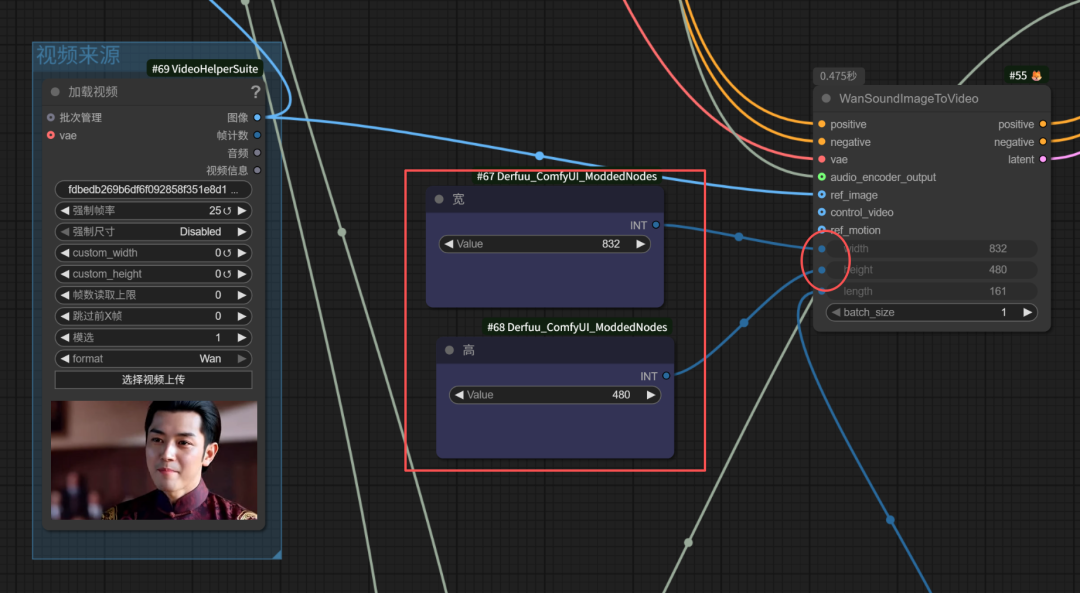Click the 音频 output socket
Screen dimensions: 1080x593
click(258, 153)
